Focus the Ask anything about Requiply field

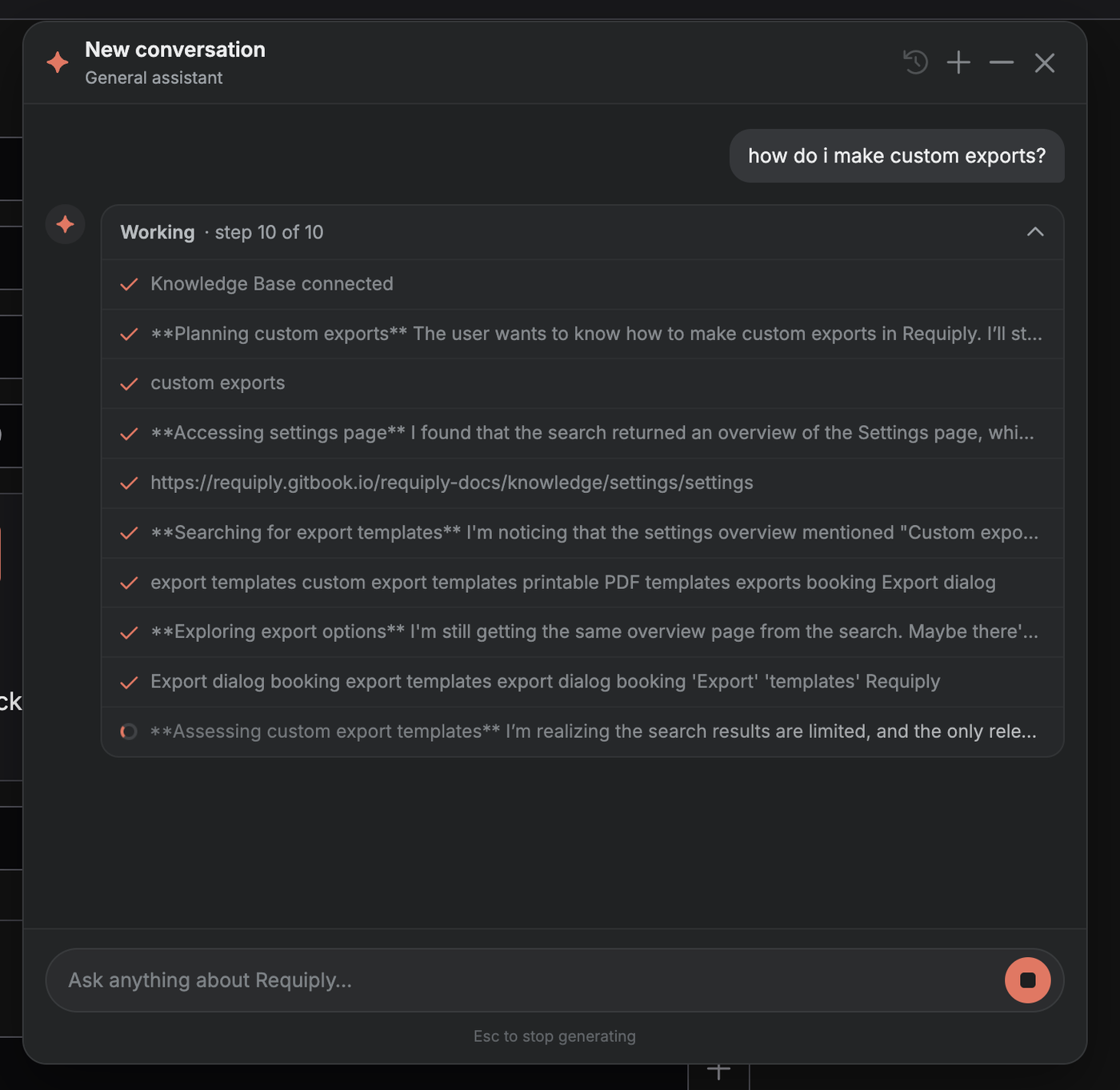point(528,980)
